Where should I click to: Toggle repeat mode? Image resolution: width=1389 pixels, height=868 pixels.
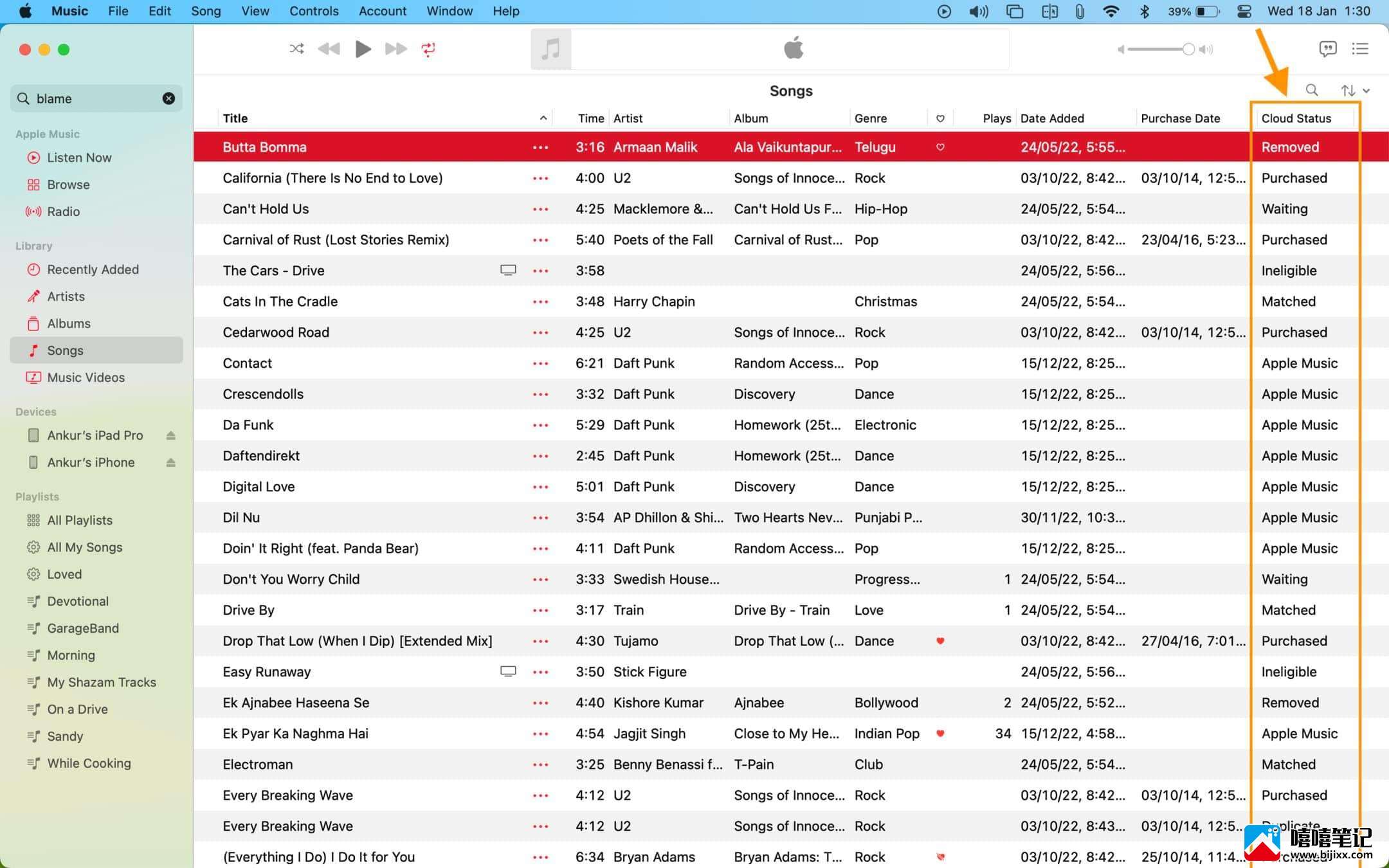click(428, 49)
